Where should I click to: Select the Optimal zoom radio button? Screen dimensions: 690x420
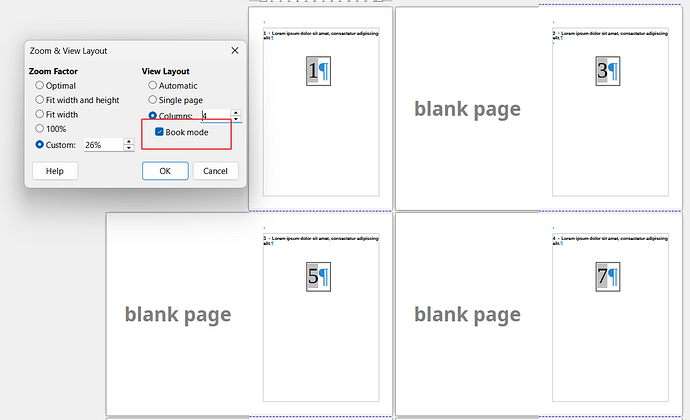40,86
